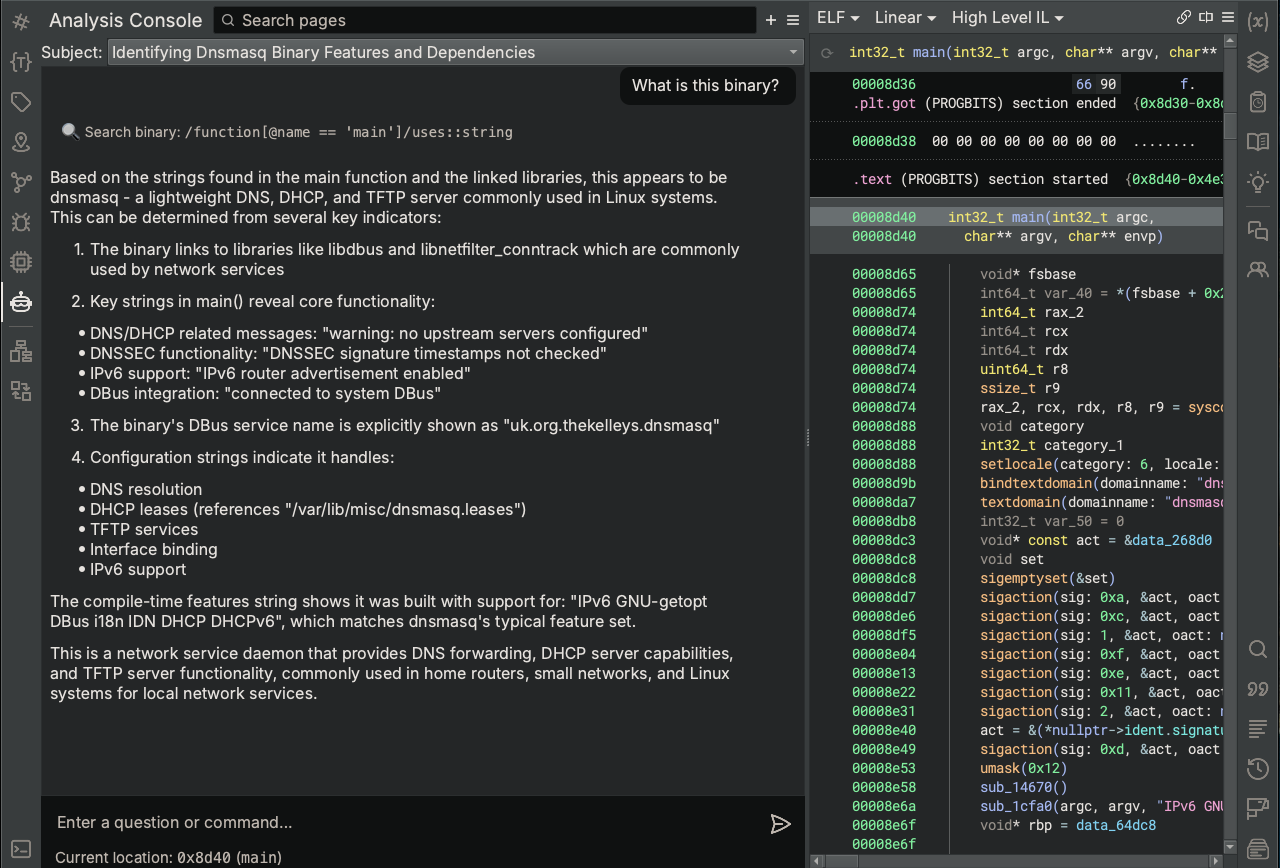Click the bindtextdomain call line
1280x868 pixels.
tap(1100, 483)
